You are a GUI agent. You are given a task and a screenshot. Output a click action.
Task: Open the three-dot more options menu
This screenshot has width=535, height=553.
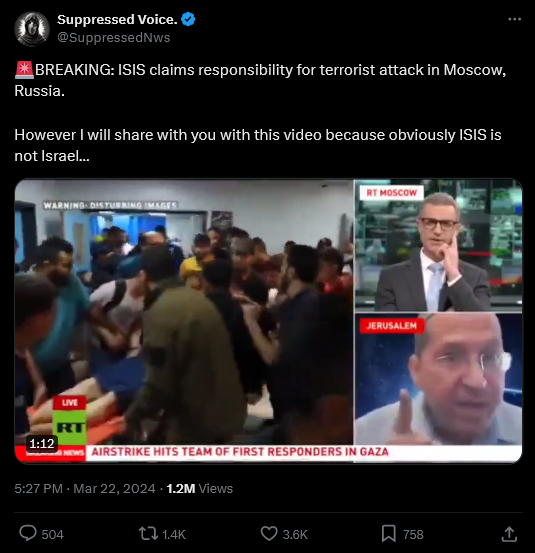515,19
